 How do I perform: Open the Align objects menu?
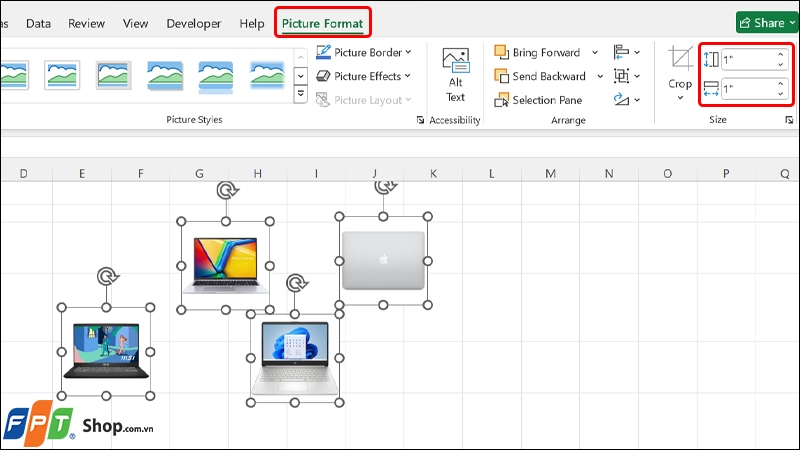coord(627,52)
